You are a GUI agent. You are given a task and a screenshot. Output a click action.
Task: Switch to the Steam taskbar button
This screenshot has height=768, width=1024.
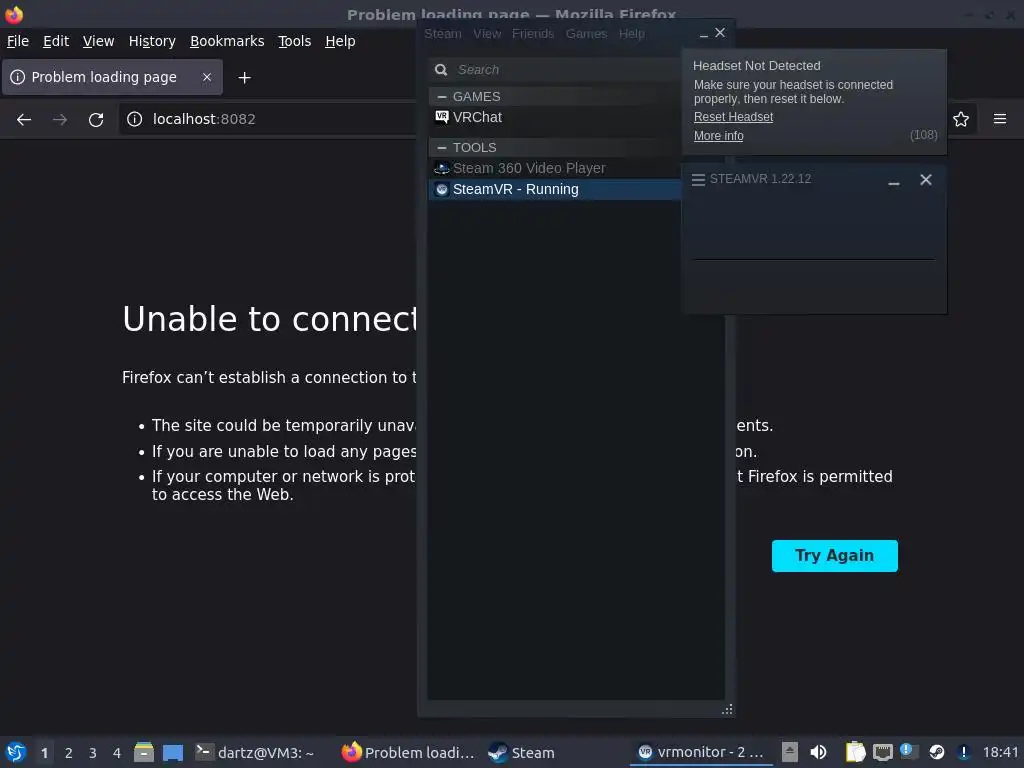(522, 752)
